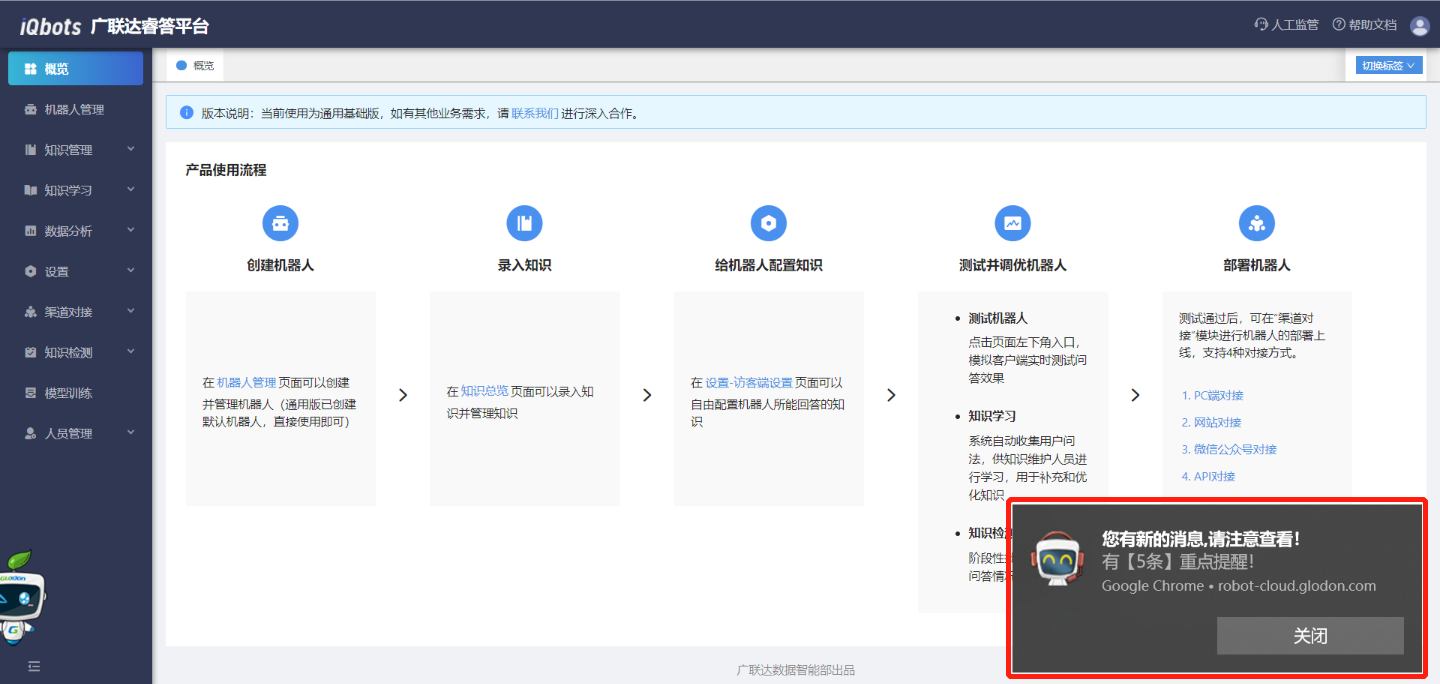Select 模型训练 in the sidebar

(68, 393)
